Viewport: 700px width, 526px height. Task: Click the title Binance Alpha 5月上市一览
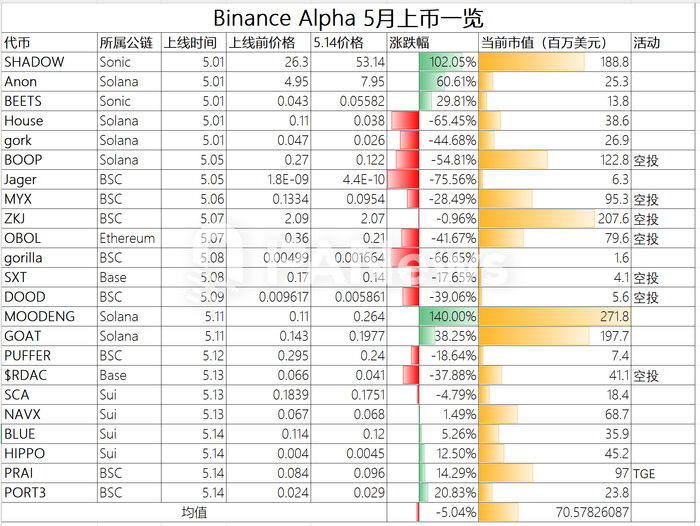tap(348, 18)
